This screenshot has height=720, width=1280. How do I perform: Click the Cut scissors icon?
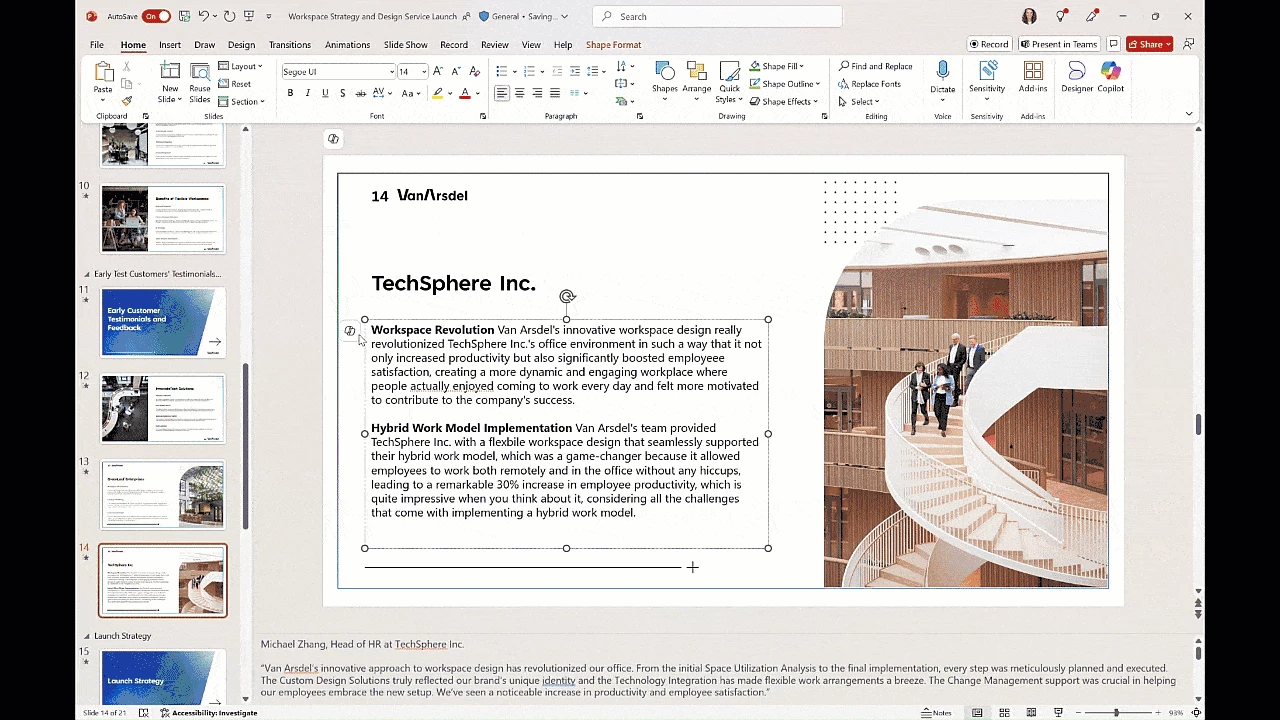pyautogui.click(x=127, y=66)
